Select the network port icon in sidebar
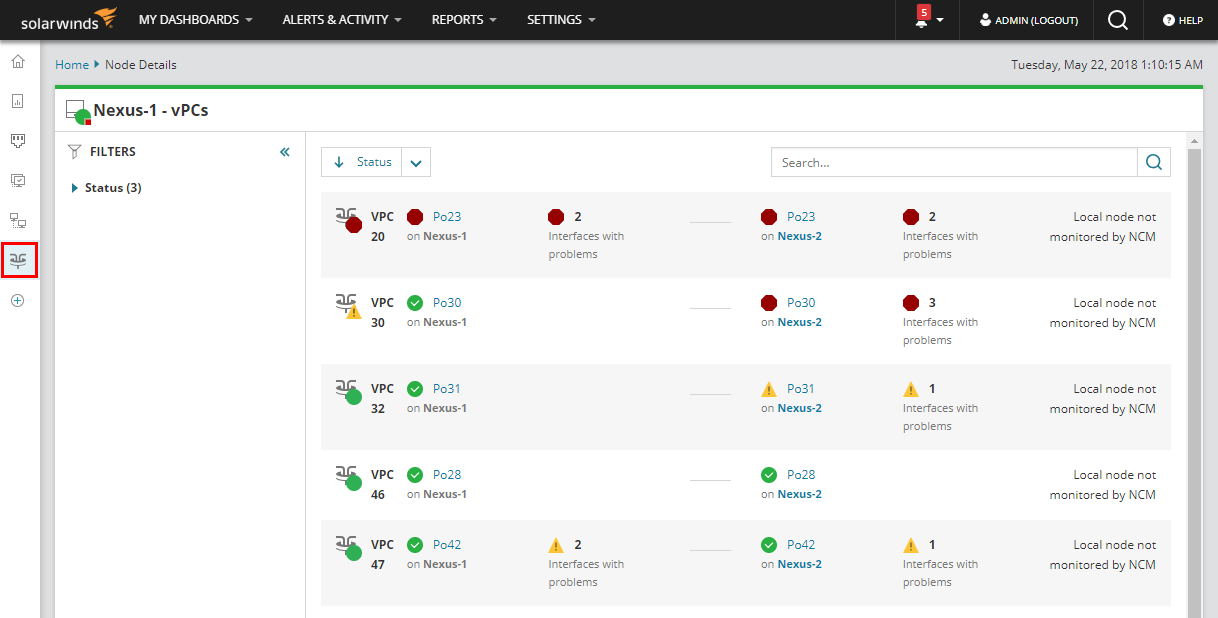 [17, 141]
